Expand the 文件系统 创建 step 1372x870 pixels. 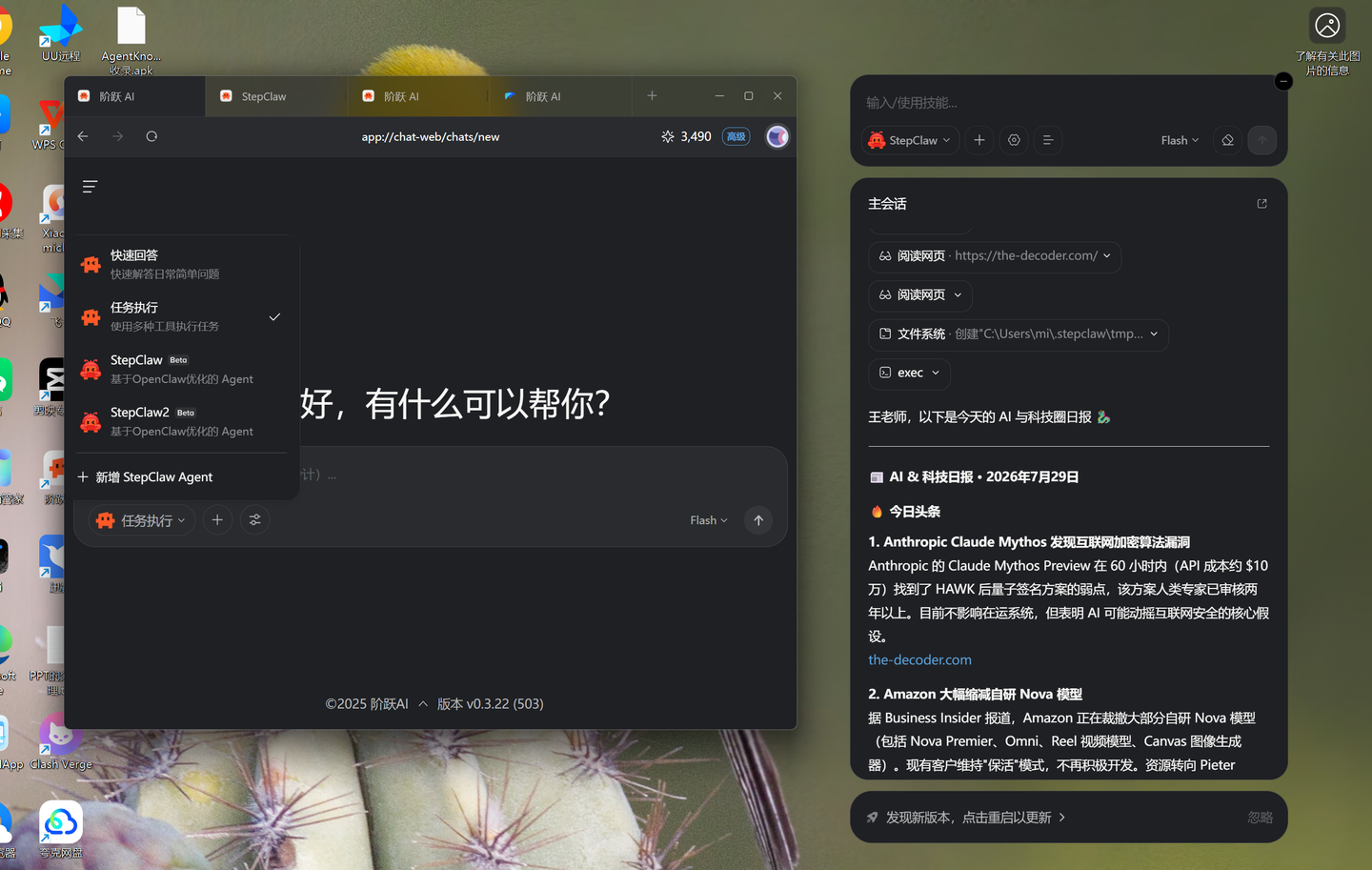click(1019, 334)
